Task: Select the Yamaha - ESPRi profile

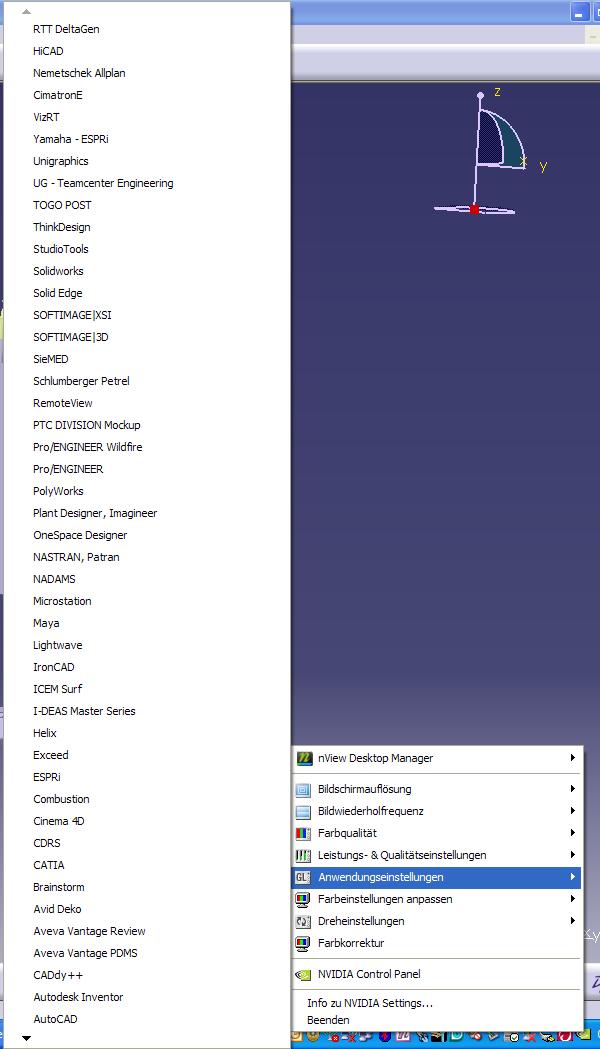Action: pyautogui.click(x=70, y=139)
